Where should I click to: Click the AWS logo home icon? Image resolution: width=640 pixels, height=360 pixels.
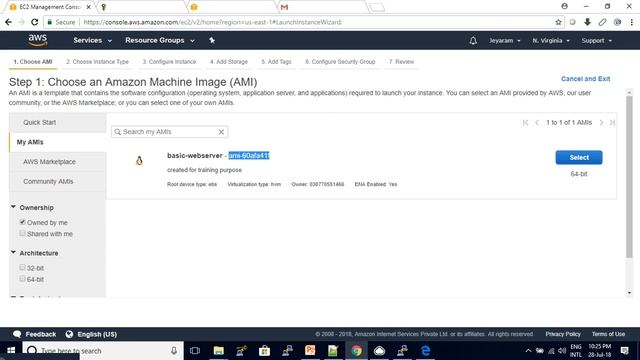(x=38, y=40)
